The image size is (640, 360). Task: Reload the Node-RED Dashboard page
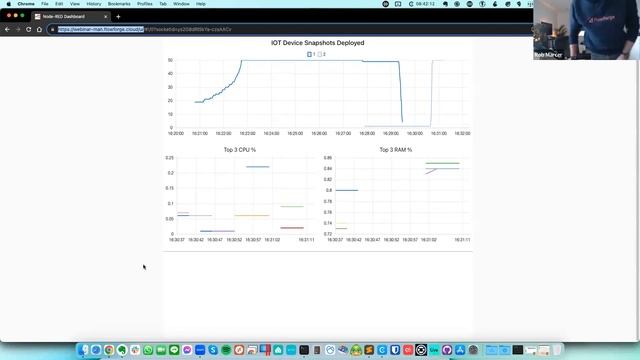[29, 29]
